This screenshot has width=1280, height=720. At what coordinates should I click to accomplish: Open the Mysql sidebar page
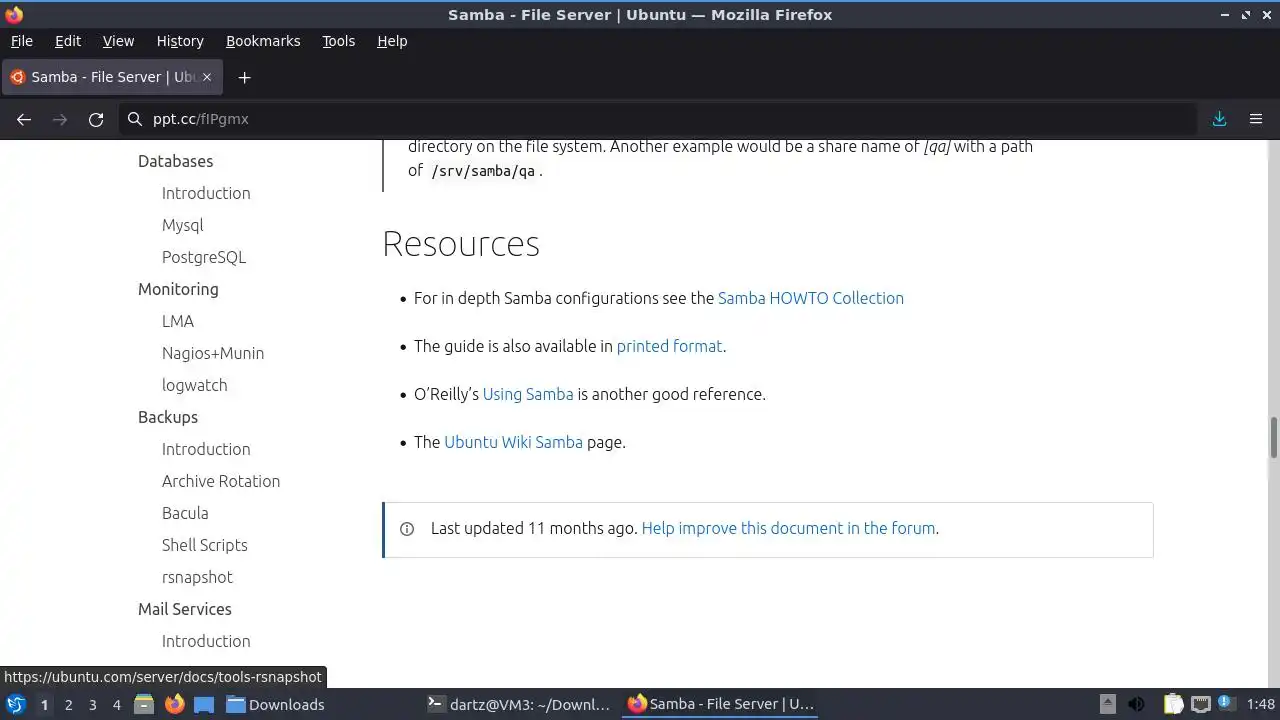[182, 225]
